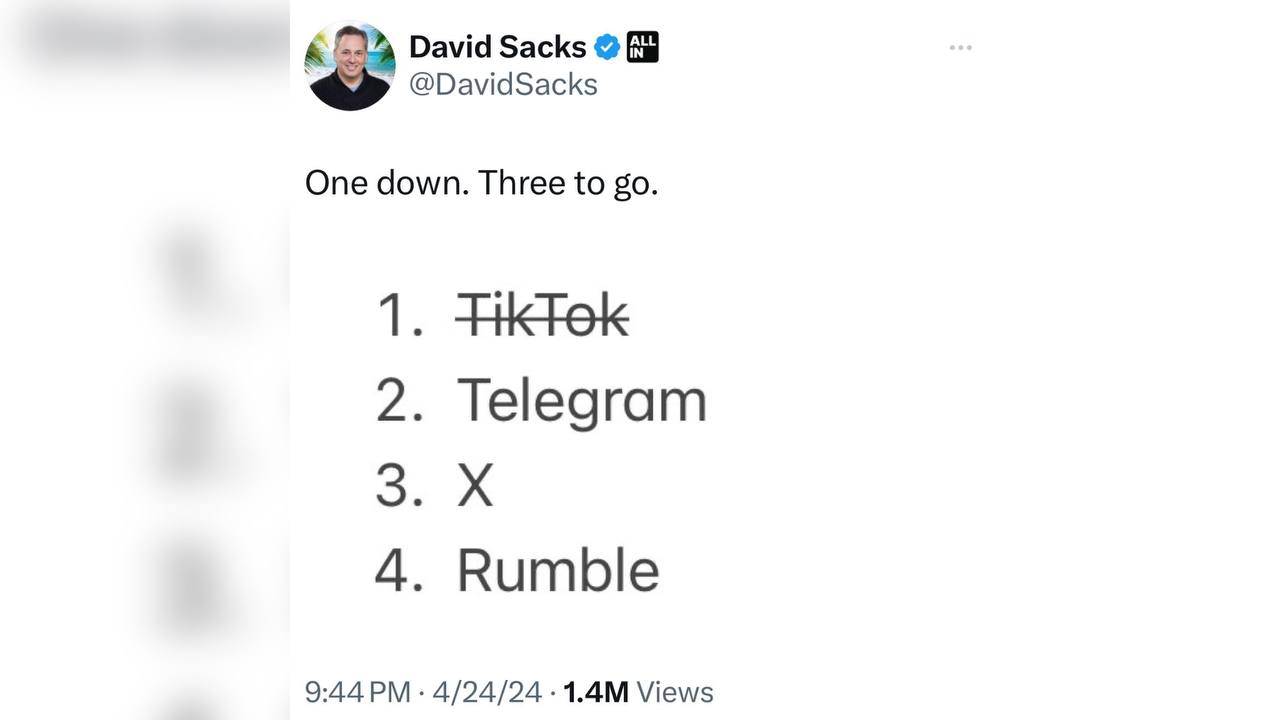
Task: Click the Views label
Action: pos(675,692)
